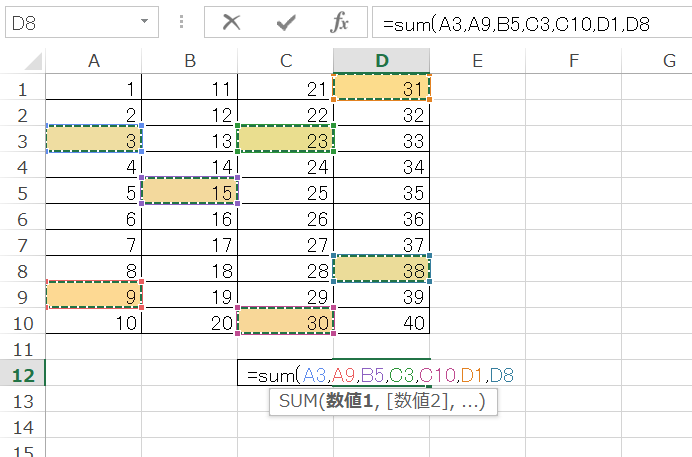Click cell containing value 21
Viewport: 692px width, 457px height.
tap(286, 87)
